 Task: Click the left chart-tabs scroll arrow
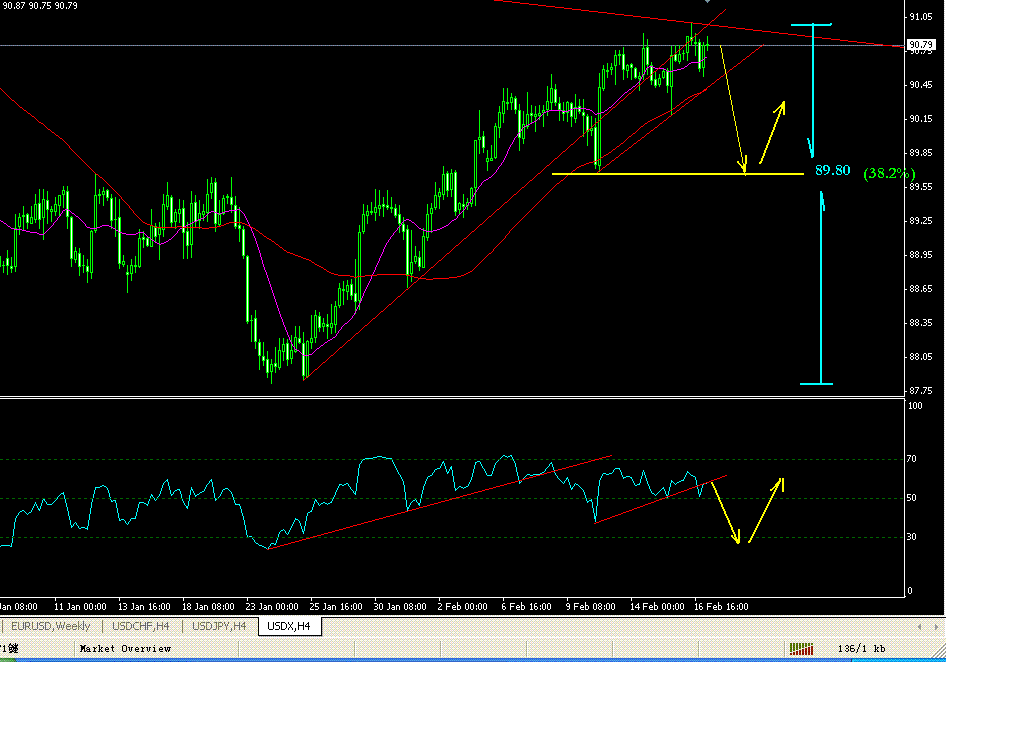click(920, 627)
